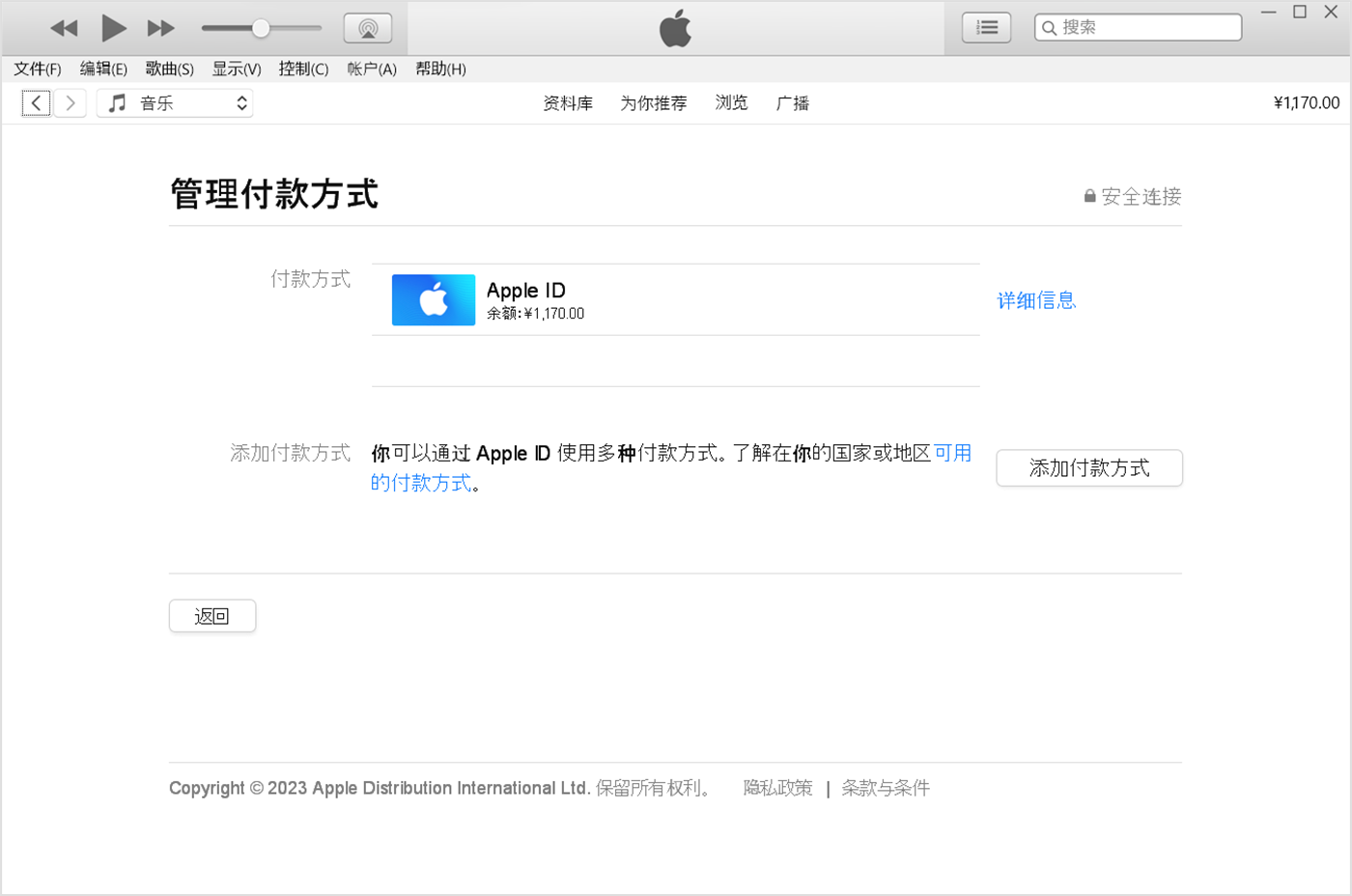Open the Up Next list icon
This screenshot has height=896, width=1352.
[986, 28]
